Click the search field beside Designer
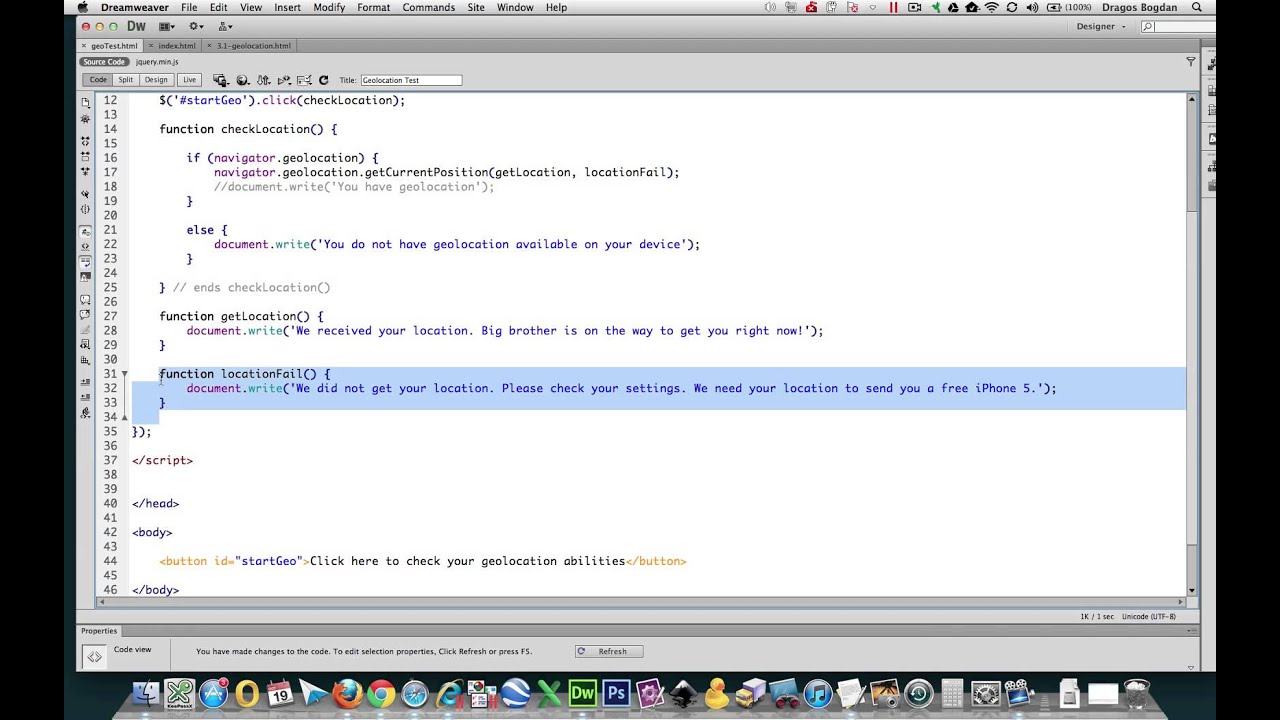Image resolution: width=1280 pixels, height=720 pixels. click(1177, 26)
